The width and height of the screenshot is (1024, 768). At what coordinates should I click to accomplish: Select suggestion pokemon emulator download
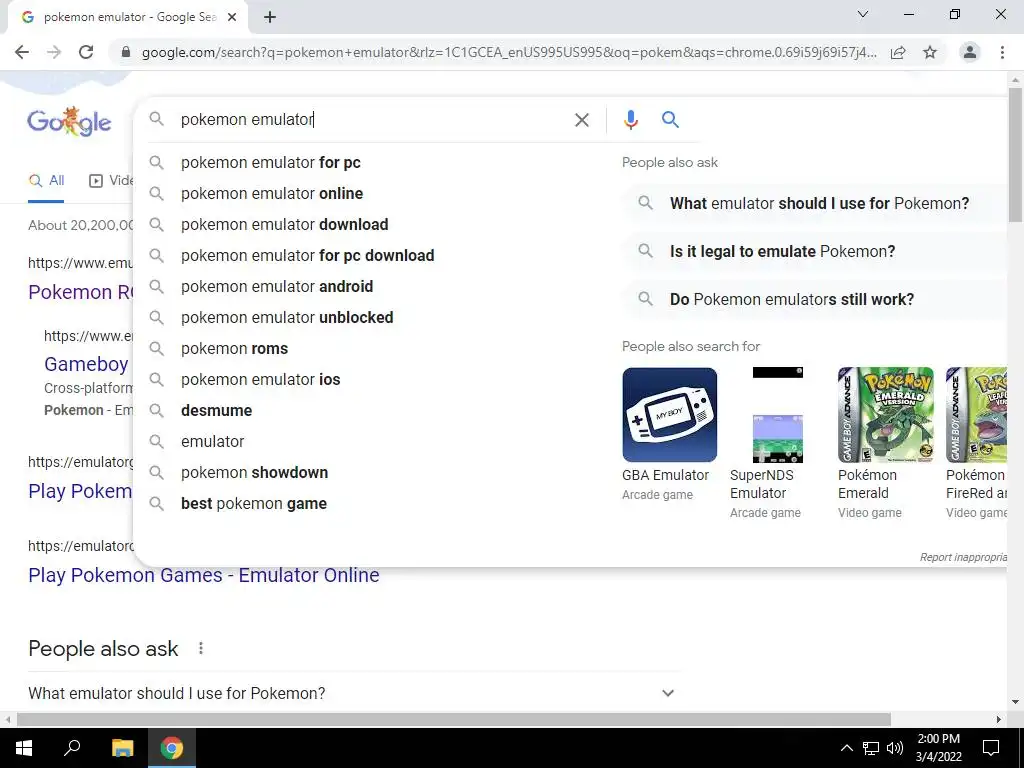tap(370, 225)
